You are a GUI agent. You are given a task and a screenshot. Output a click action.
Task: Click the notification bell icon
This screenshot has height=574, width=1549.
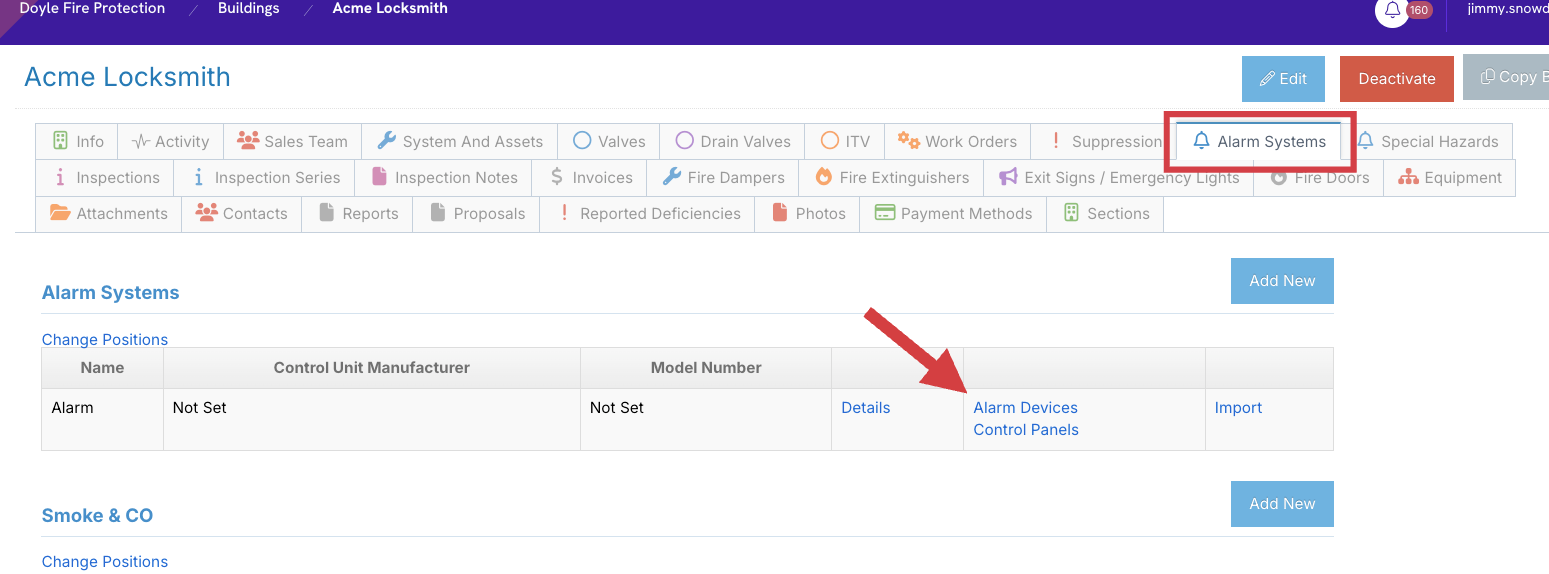(1392, 10)
